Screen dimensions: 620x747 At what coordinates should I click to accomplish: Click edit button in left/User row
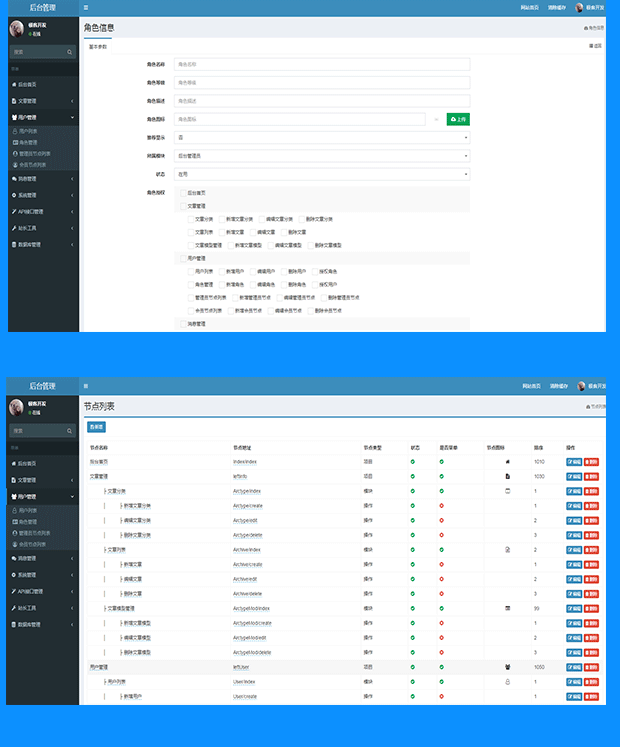(574, 667)
